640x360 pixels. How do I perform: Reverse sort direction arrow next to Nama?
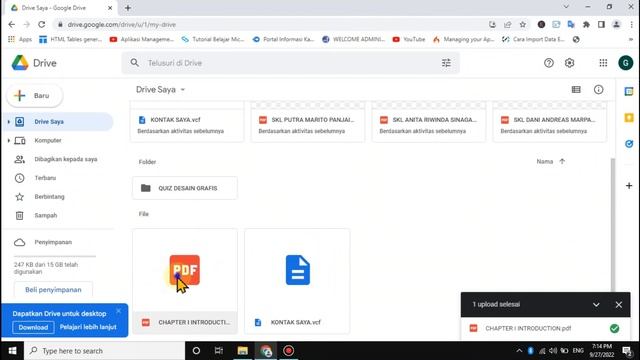click(562, 161)
